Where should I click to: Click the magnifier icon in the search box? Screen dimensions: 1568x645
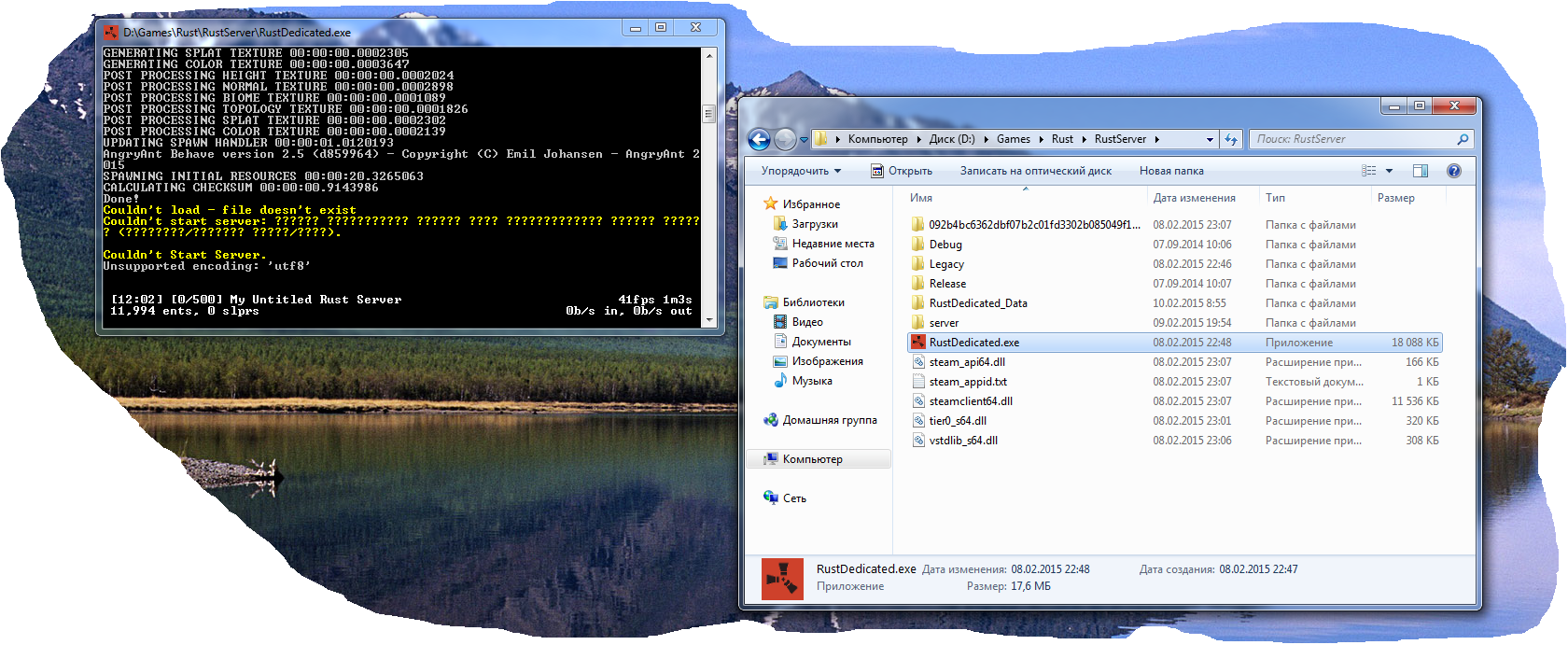click(1463, 139)
